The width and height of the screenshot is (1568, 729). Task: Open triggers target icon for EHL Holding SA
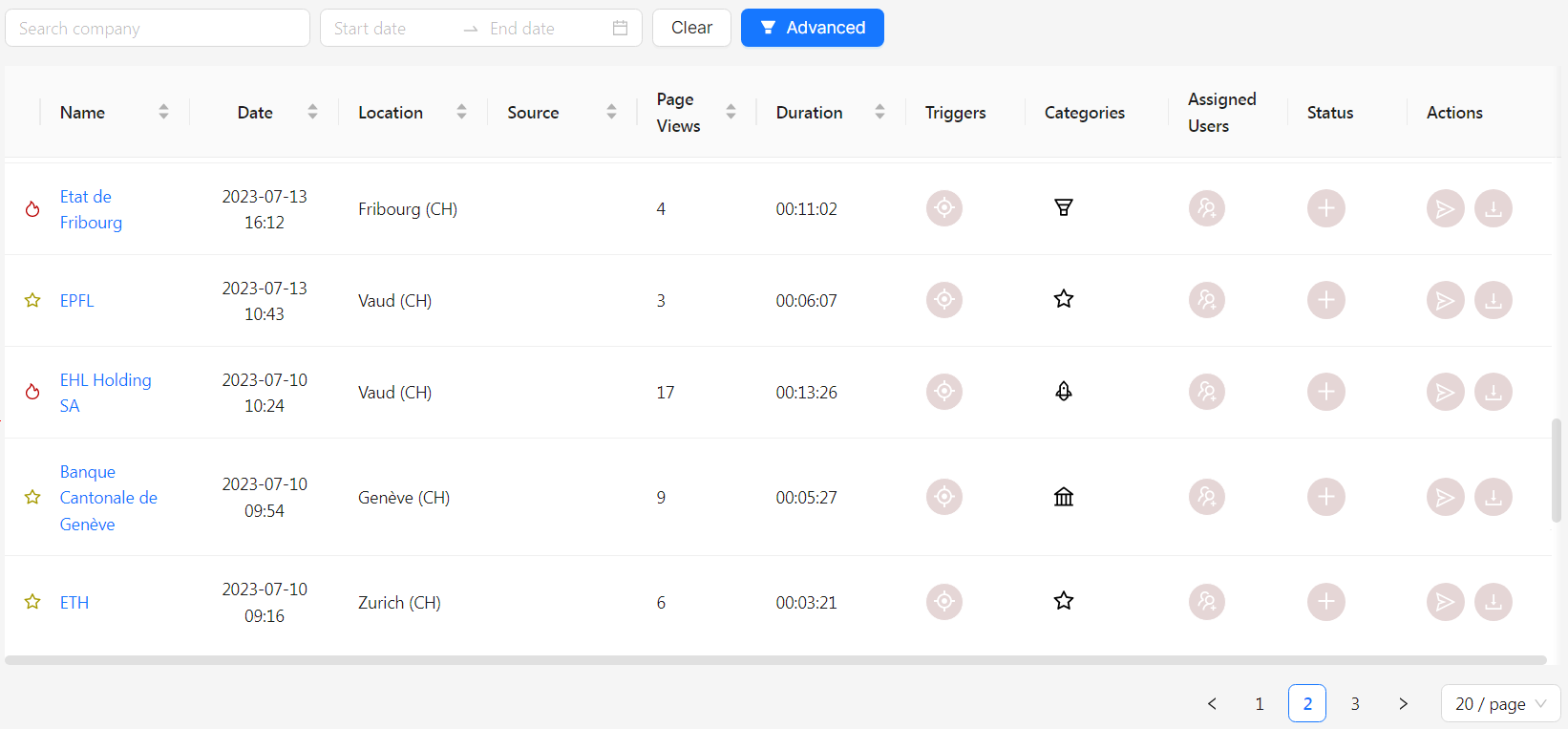(x=944, y=392)
